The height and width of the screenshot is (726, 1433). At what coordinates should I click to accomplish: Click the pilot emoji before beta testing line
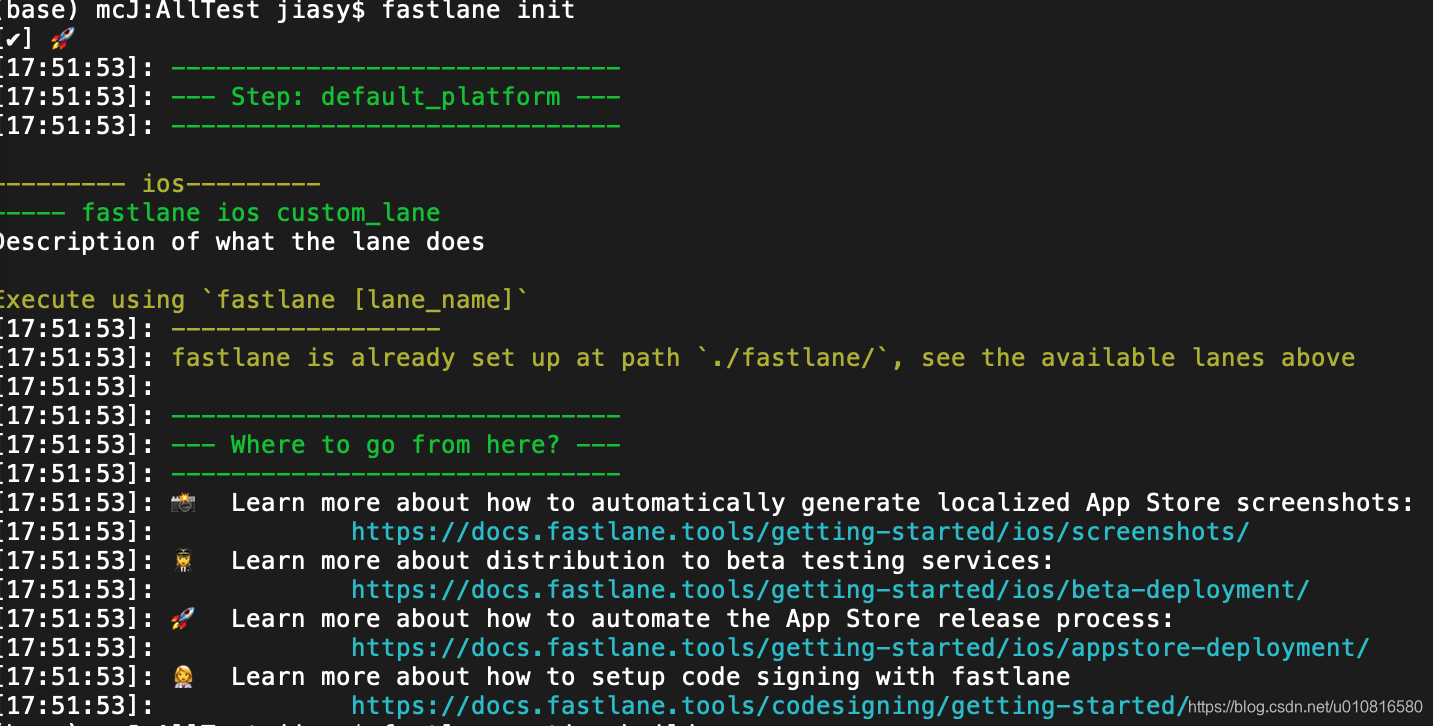183,560
